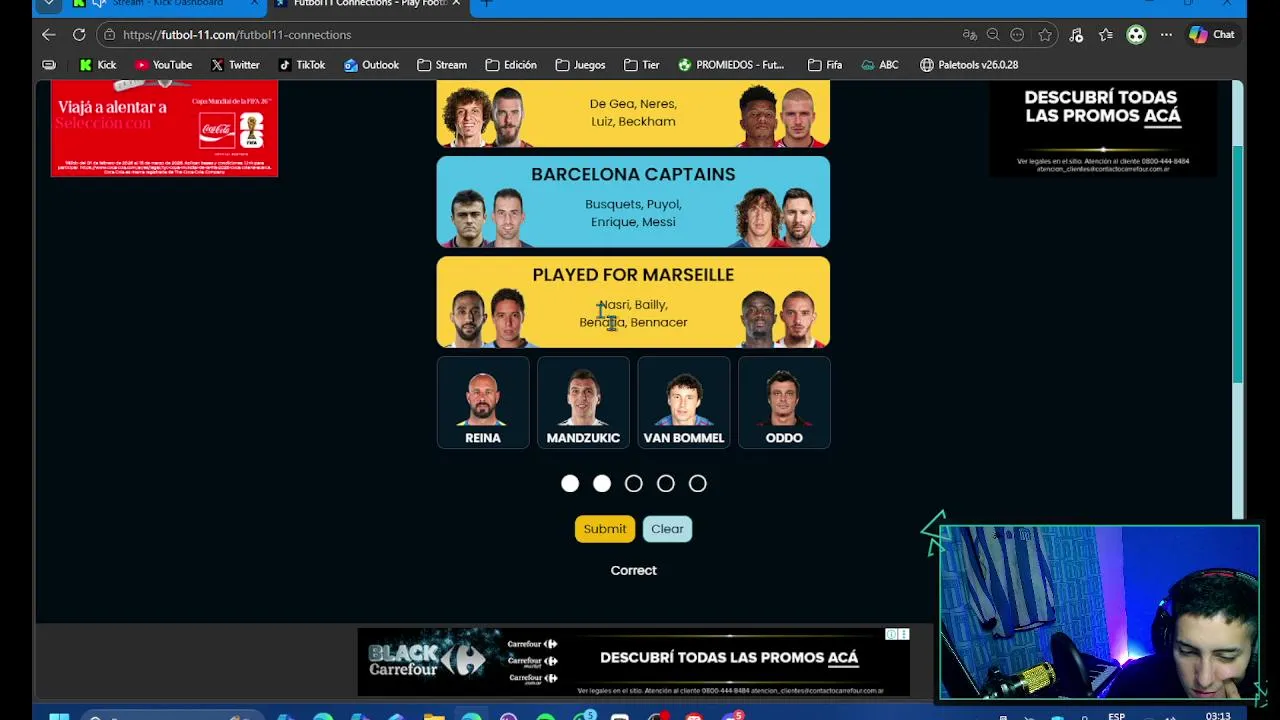
Task: Click the Clear button
Action: (x=667, y=529)
